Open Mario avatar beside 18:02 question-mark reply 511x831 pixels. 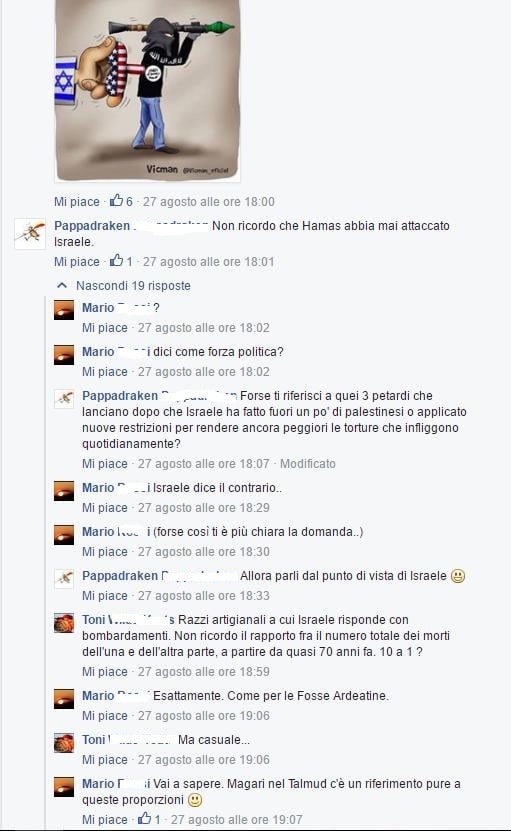pos(64,310)
